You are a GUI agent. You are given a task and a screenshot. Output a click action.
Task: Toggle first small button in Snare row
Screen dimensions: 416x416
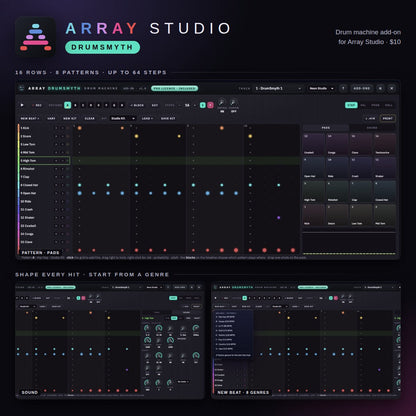click(x=56, y=136)
